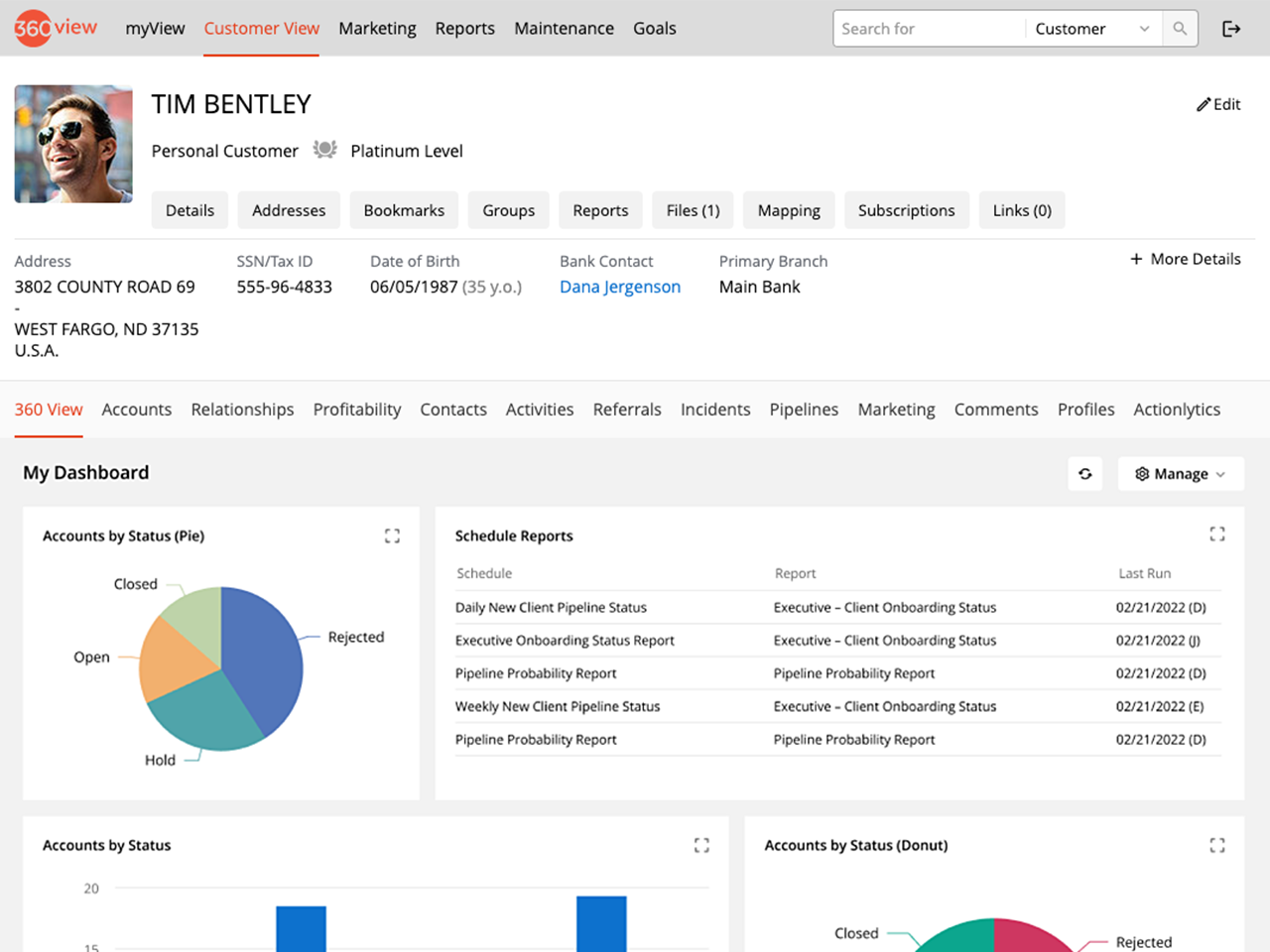Click Executive Onboarding Status Report schedule
Image resolution: width=1270 pixels, height=952 pixels.
565,641
